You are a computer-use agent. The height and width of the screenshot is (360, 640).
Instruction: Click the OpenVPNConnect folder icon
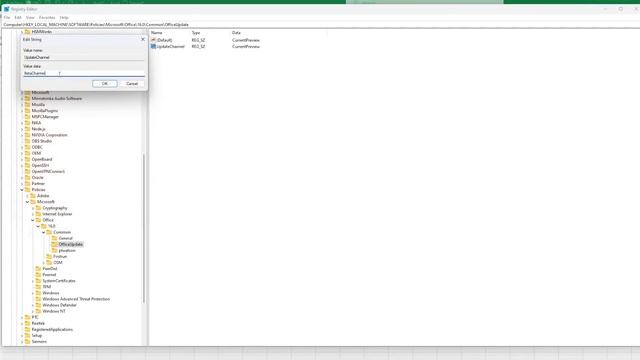tap(27, 171)
